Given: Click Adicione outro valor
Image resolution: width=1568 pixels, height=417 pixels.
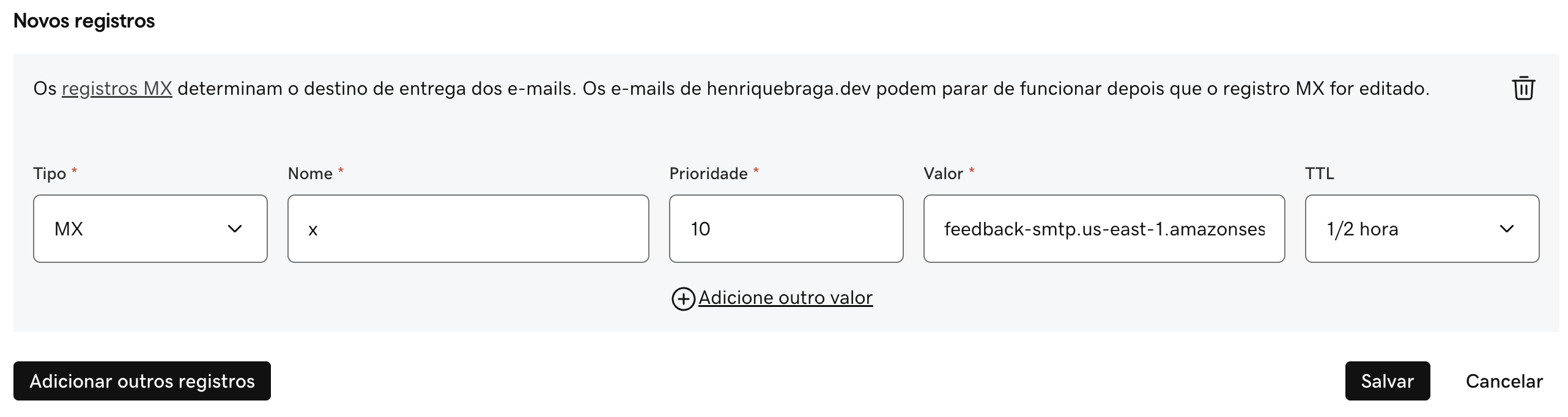Looking at the screenshot, I should 786,298.
